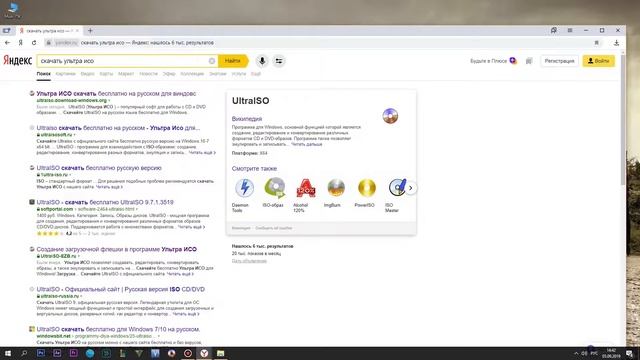Show more related programs with the right arrow

click(411, 188)
